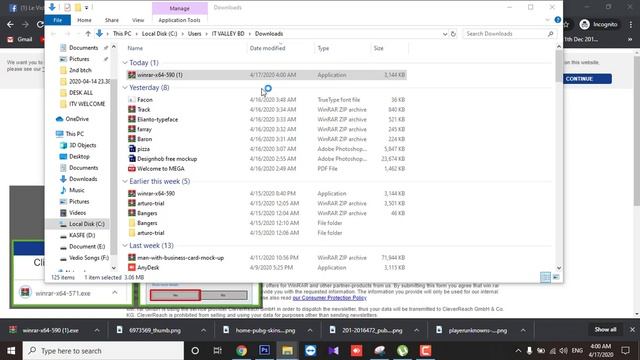Open the DESK ALL quick access folder

click(80, 93)
